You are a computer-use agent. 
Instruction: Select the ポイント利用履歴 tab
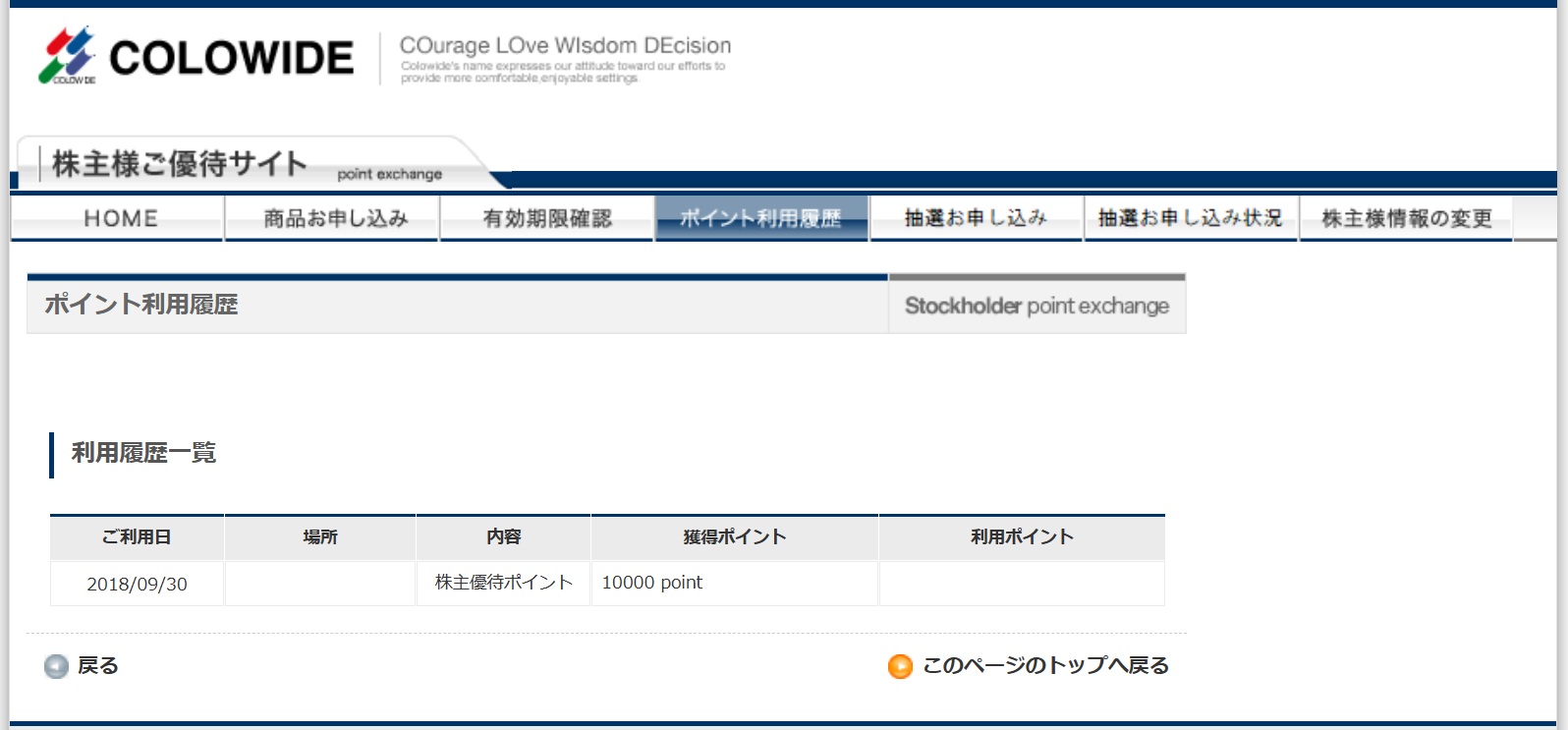pos(761,218)
